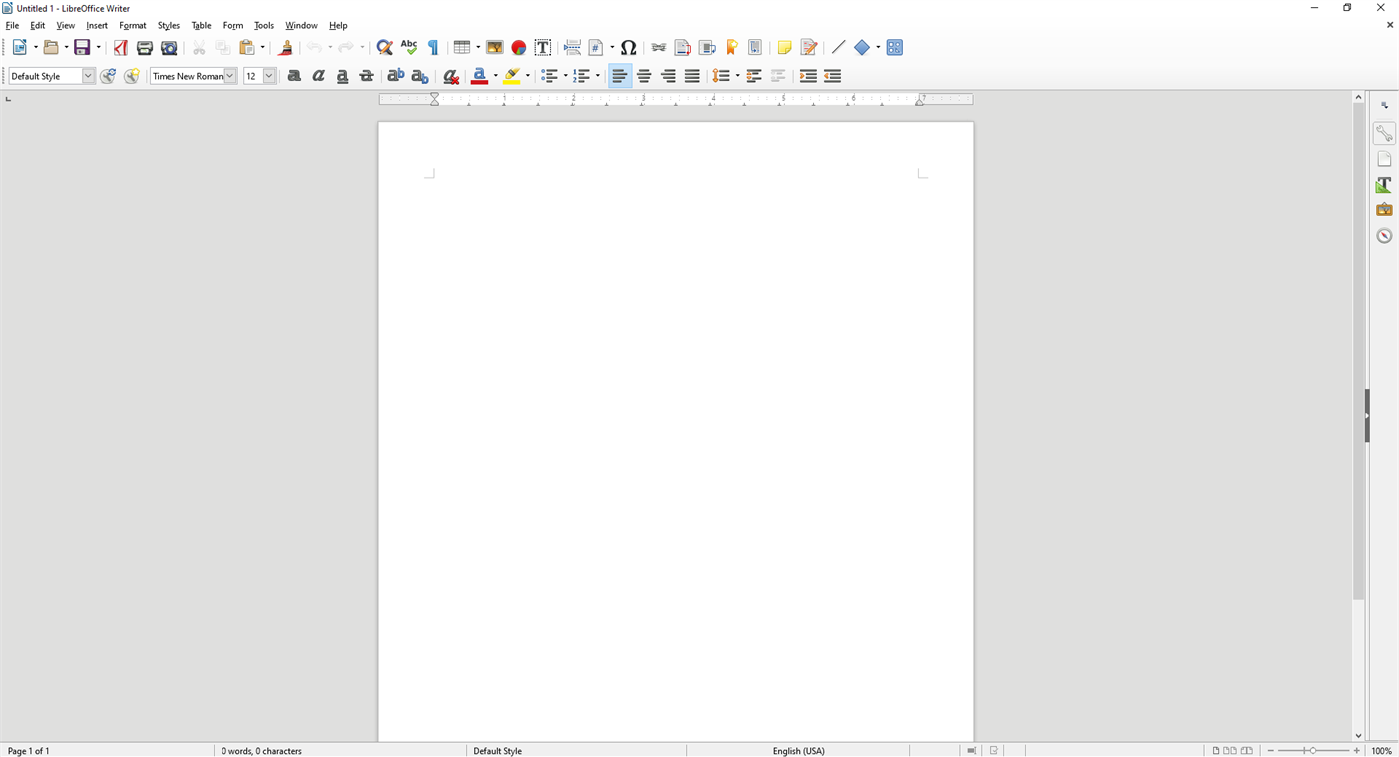Clear direct formatting

point(451,76)
